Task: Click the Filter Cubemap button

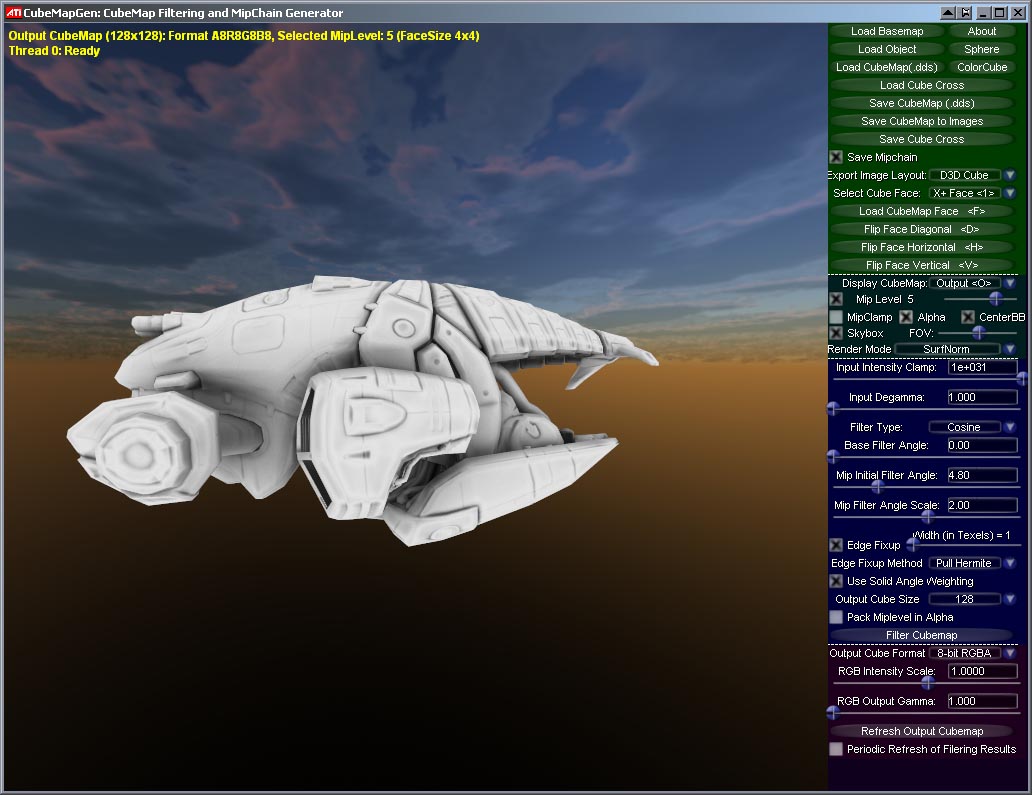Action: tap(921, 635)
